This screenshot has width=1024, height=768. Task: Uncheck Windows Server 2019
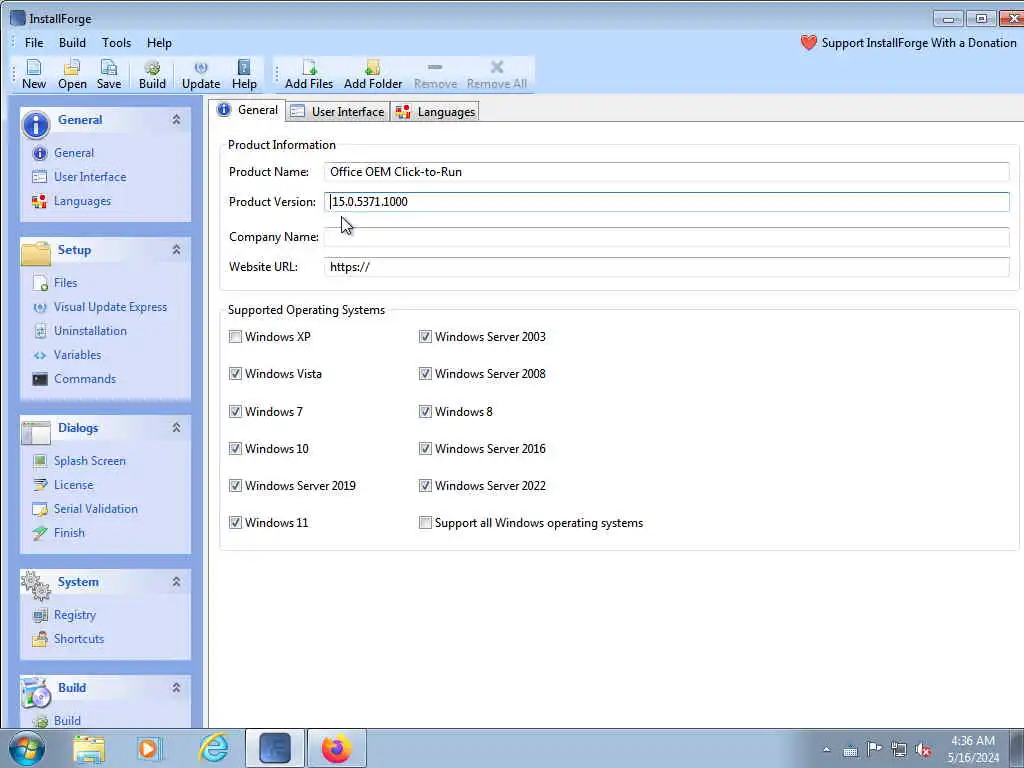click(x=235, y=486)
